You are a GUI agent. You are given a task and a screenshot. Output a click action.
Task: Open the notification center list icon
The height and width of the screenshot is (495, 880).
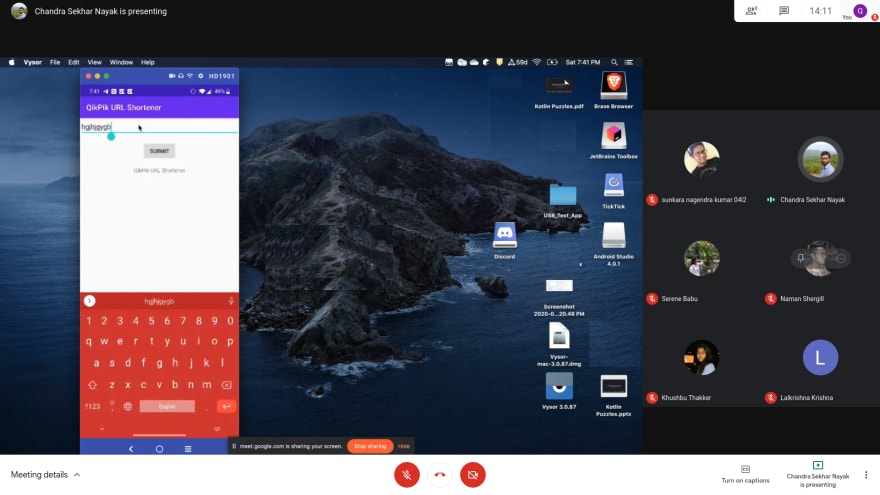629,62
